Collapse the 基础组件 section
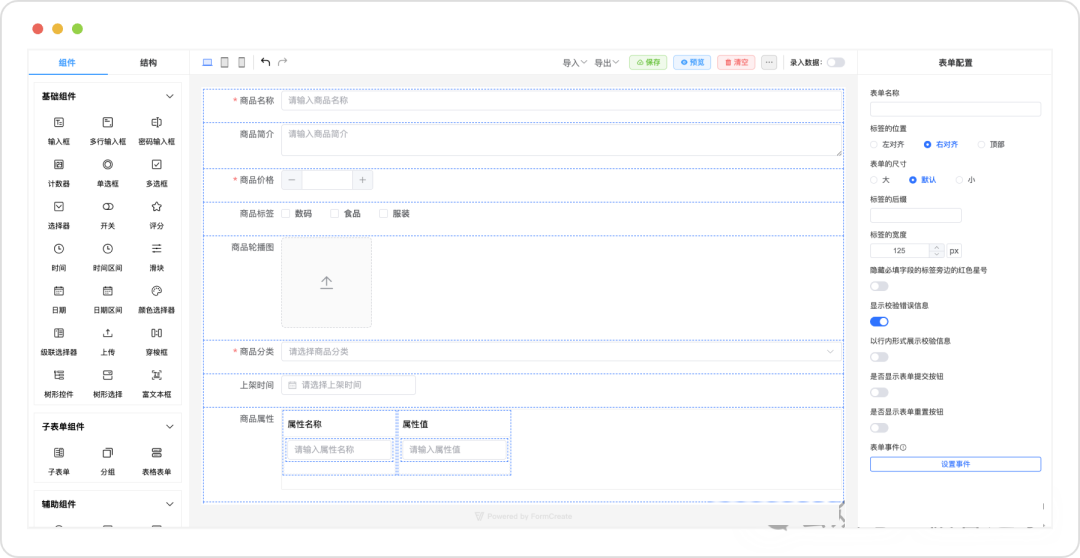Viewport: 1080px width, 558px height. 169,96
